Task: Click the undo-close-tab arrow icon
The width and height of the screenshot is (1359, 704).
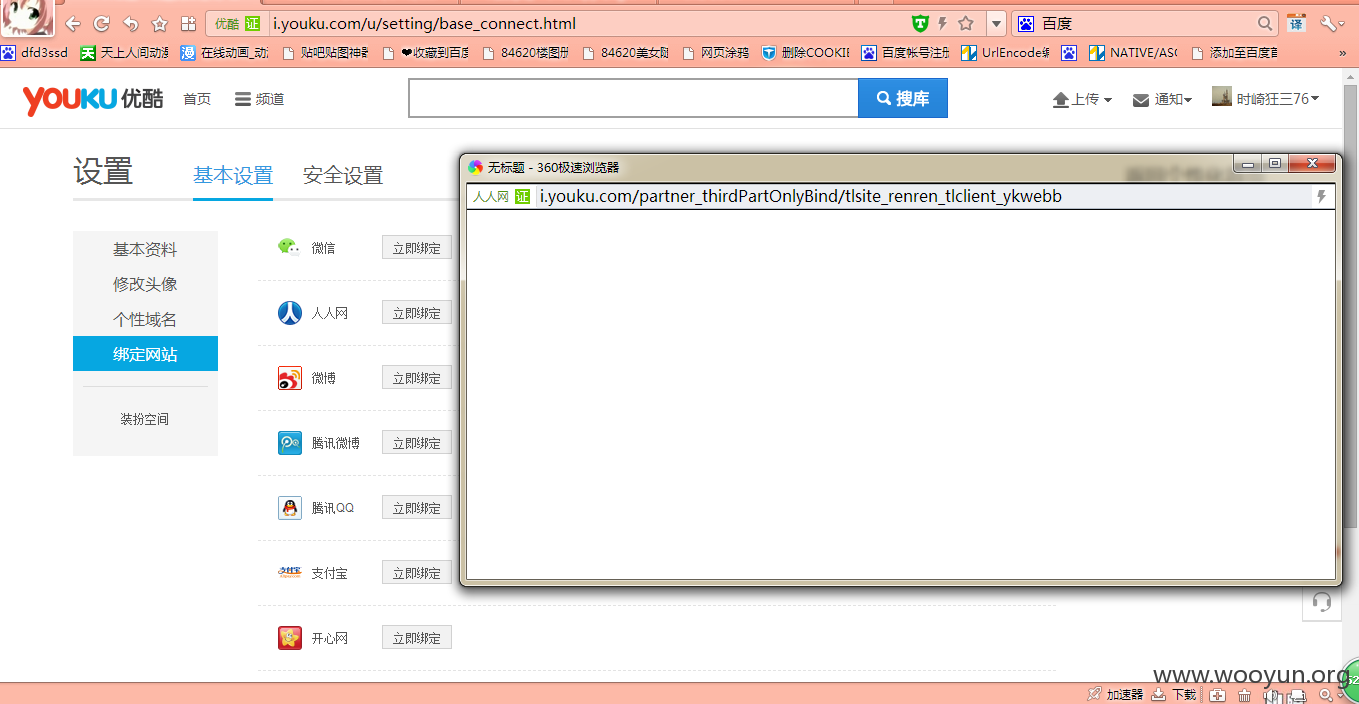Action: point(130,24)
